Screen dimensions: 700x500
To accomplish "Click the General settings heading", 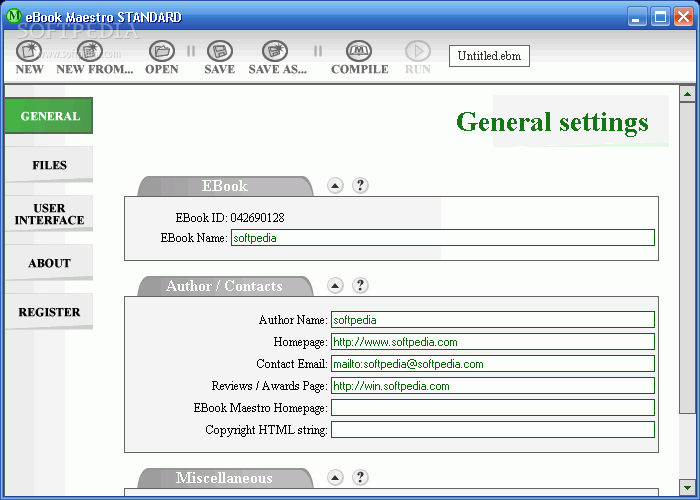I will (x=552, y=122).
